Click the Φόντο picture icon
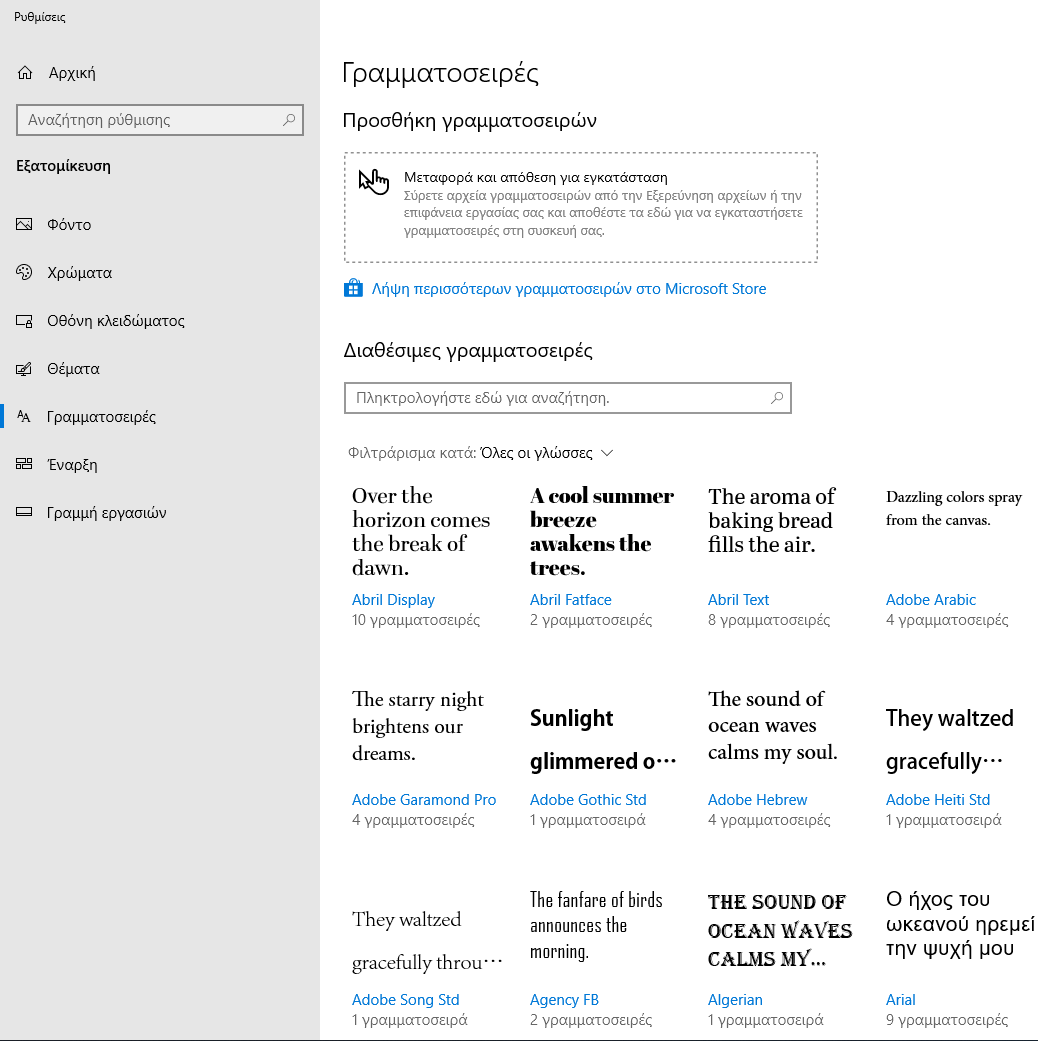The height and width of the screenshot is (1041, 1038). coord(24,224)
